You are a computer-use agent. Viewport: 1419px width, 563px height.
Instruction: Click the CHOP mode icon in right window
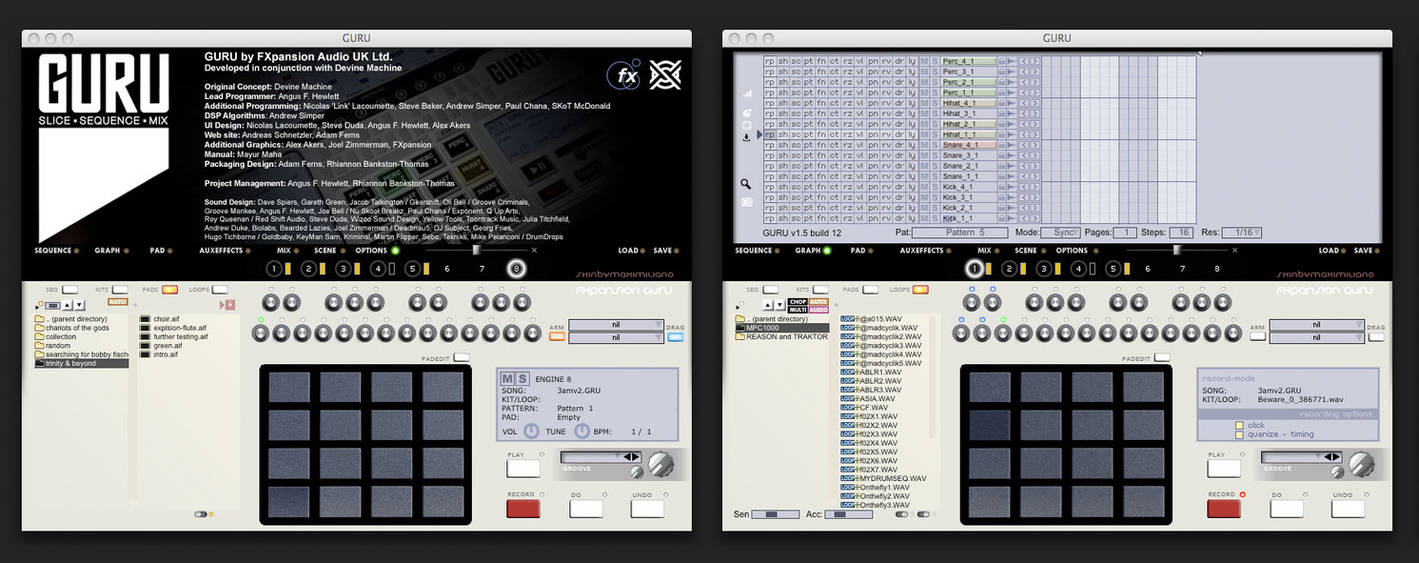pyautogui.click(x=798, y=301)
